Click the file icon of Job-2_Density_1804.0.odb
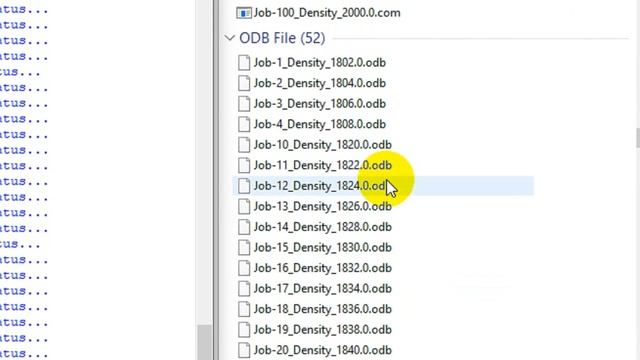This screenshot has width=640, height=360. pos(244,83)
